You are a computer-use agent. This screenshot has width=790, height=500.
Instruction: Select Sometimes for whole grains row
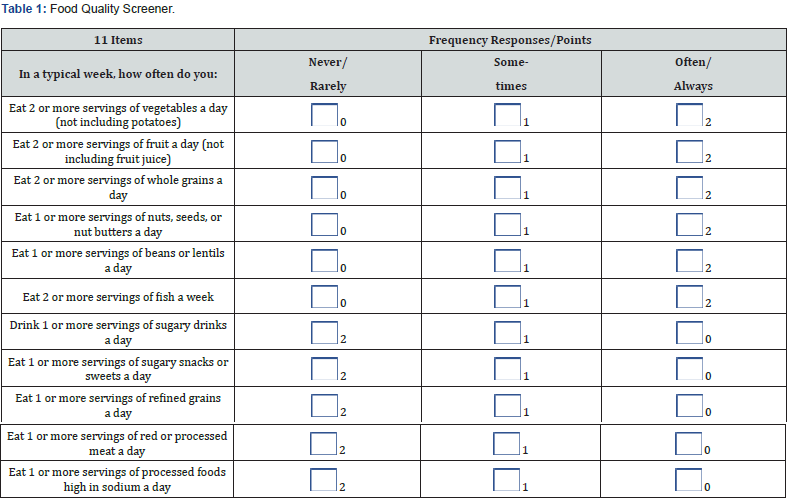pyautogui.click(x=507, y=187)
